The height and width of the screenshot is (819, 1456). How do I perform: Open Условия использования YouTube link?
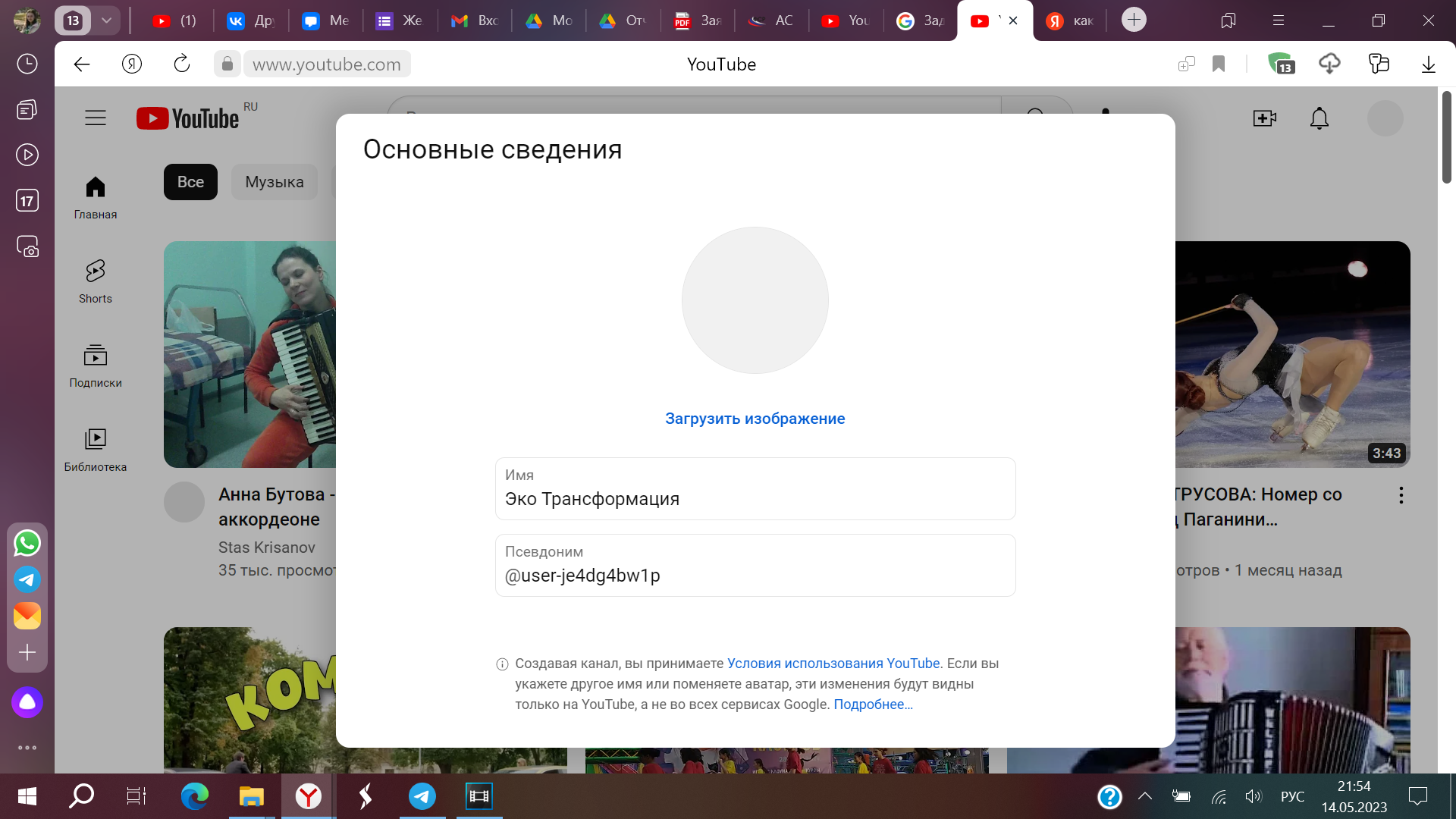coord(833,663)
